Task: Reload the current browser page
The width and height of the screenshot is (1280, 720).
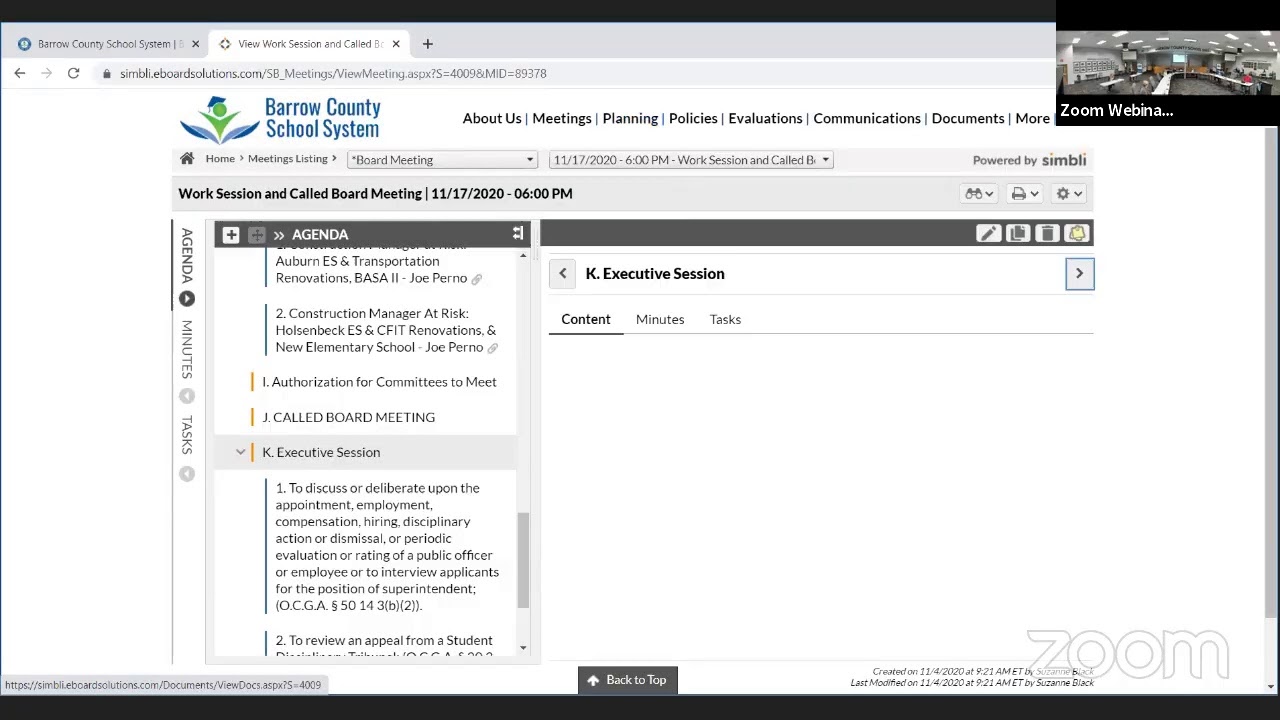Action: [73, 73]
